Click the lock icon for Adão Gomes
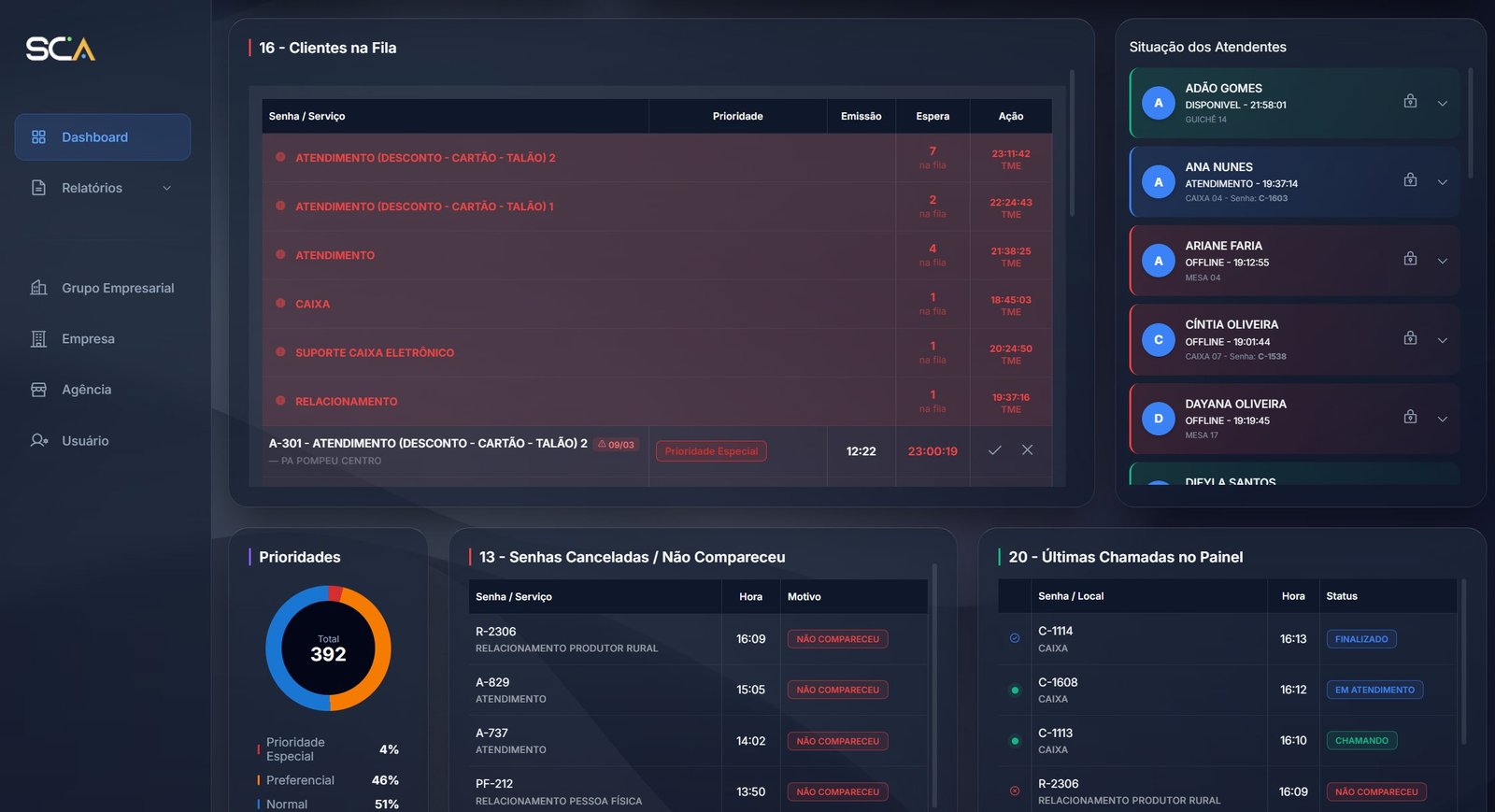 tap(1410, 101)
